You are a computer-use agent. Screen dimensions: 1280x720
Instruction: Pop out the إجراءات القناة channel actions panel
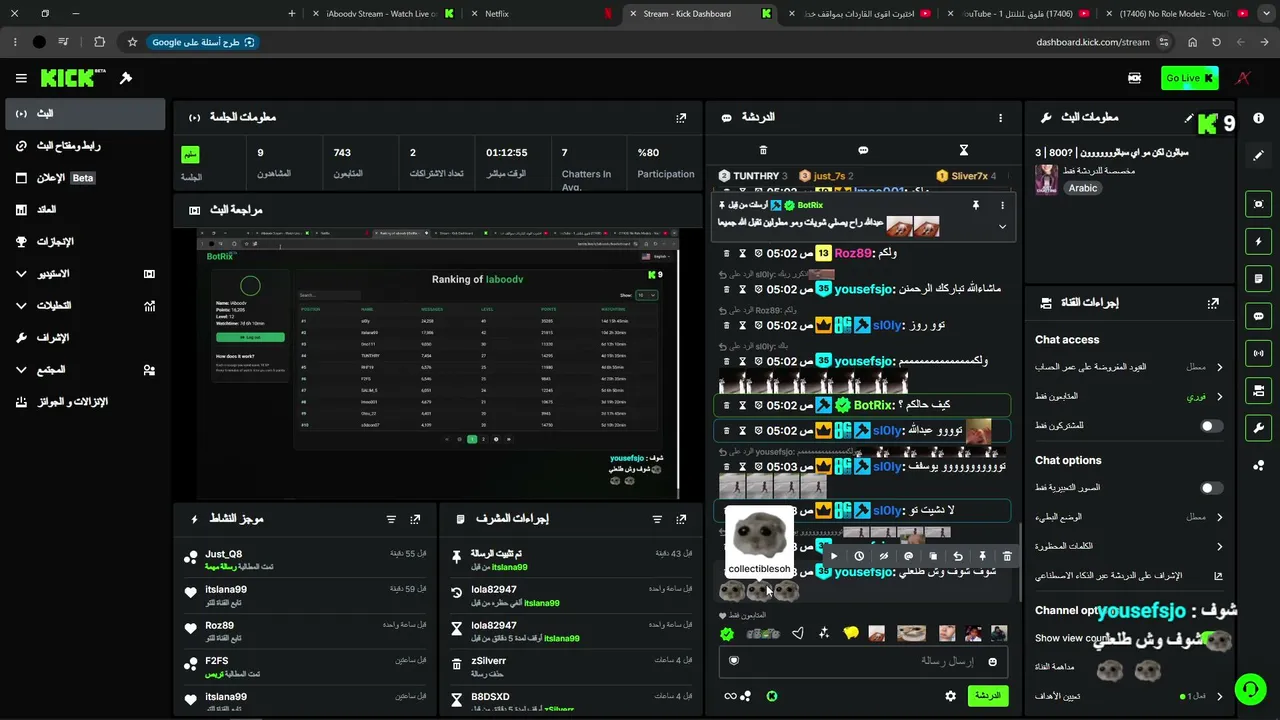[x=1213, y=303]
